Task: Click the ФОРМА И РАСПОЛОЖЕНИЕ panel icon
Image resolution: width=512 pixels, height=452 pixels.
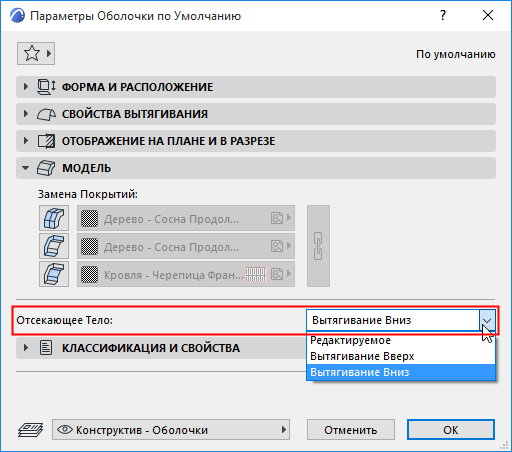Action: (46, 87)
